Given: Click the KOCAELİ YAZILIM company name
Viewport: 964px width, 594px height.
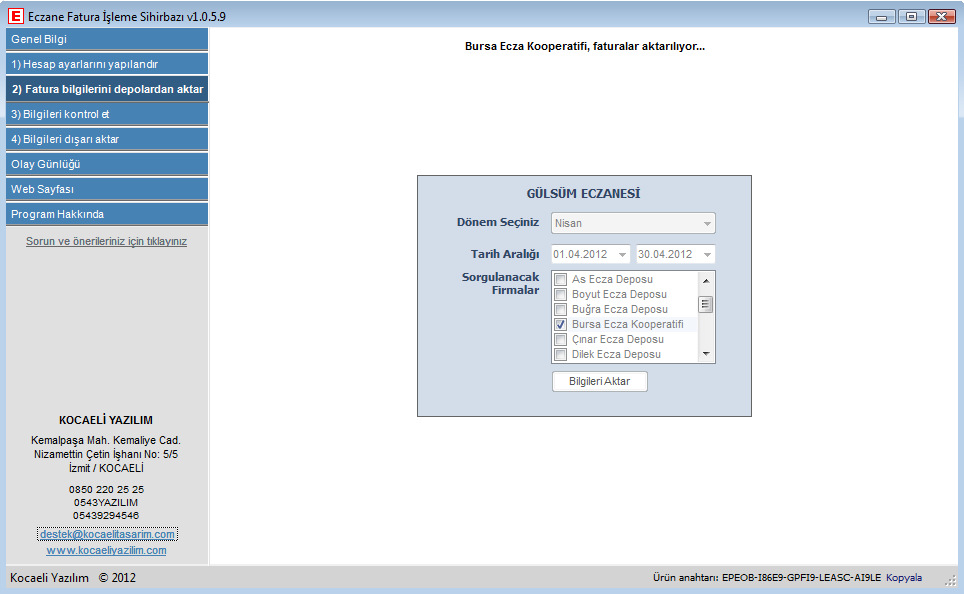Looking at the screenshot, I should pyautogui.click(x=106, y=420).
